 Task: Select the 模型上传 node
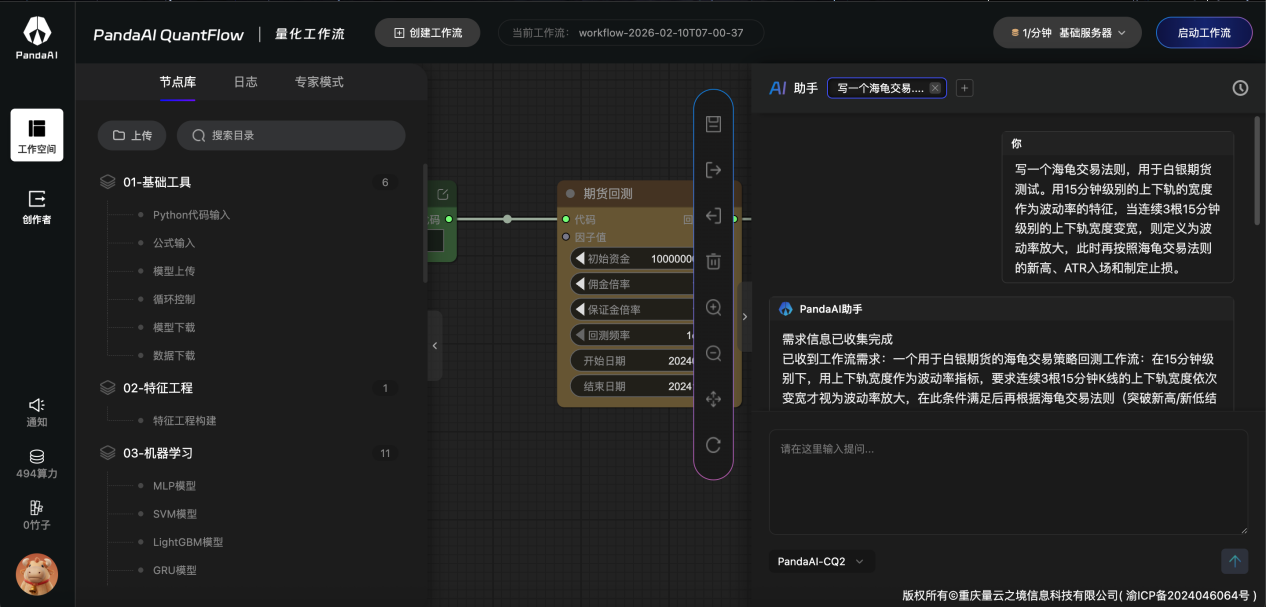(x=174, y=271)
